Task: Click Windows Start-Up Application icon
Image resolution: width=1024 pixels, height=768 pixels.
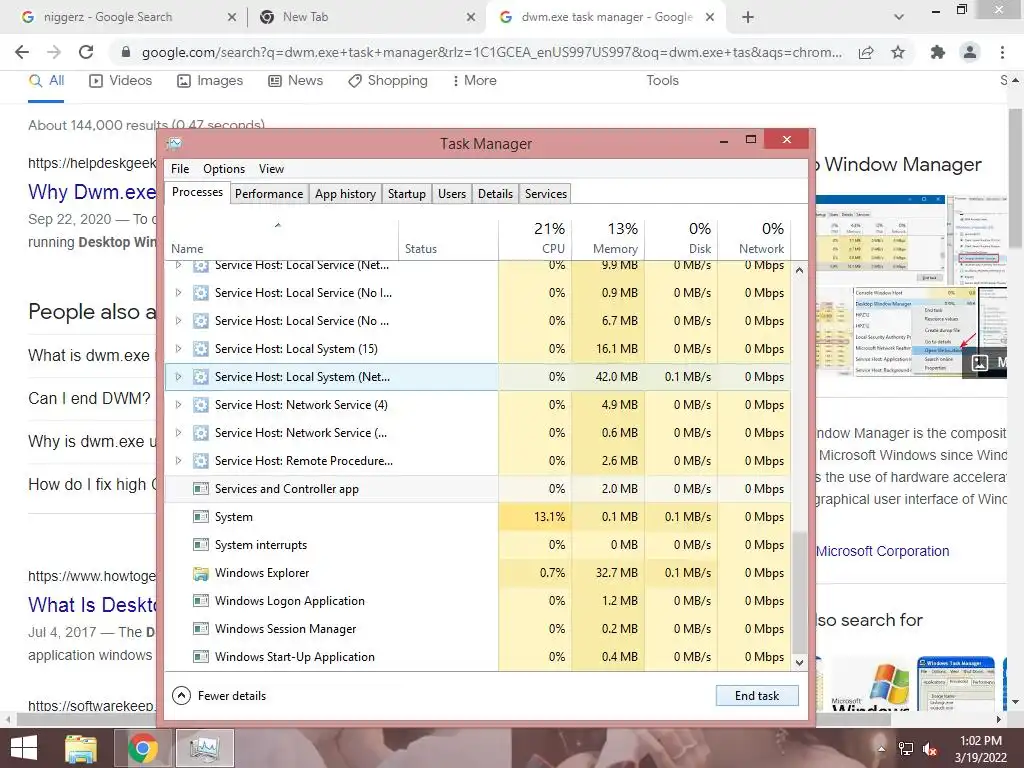Action: point(200,657)
